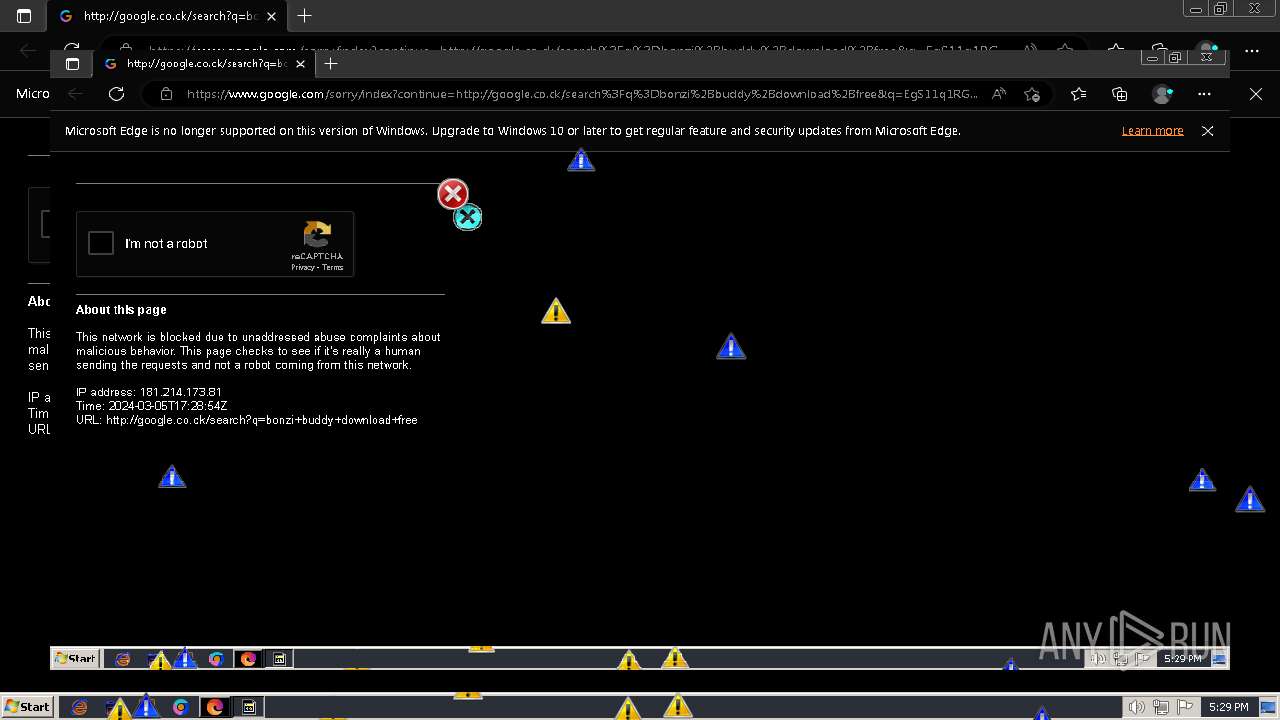Open the Start menu on the bottom taskbar
This screenshot has width=1280, height=720.
click(27, 707)
